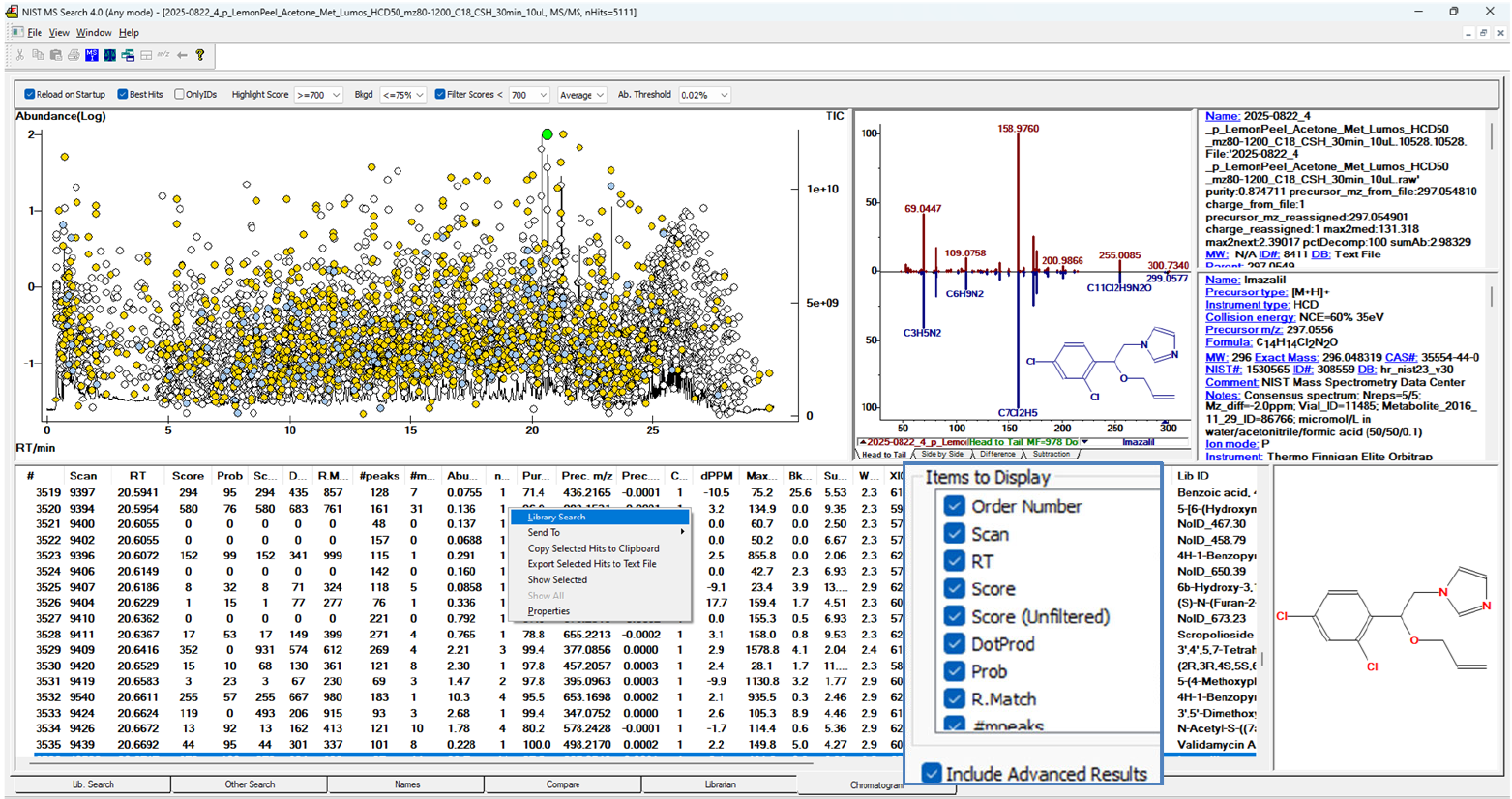Click the yellow question mark help icon
Image resolution: width=1512 pixels, height=799 pixels.
200,55
